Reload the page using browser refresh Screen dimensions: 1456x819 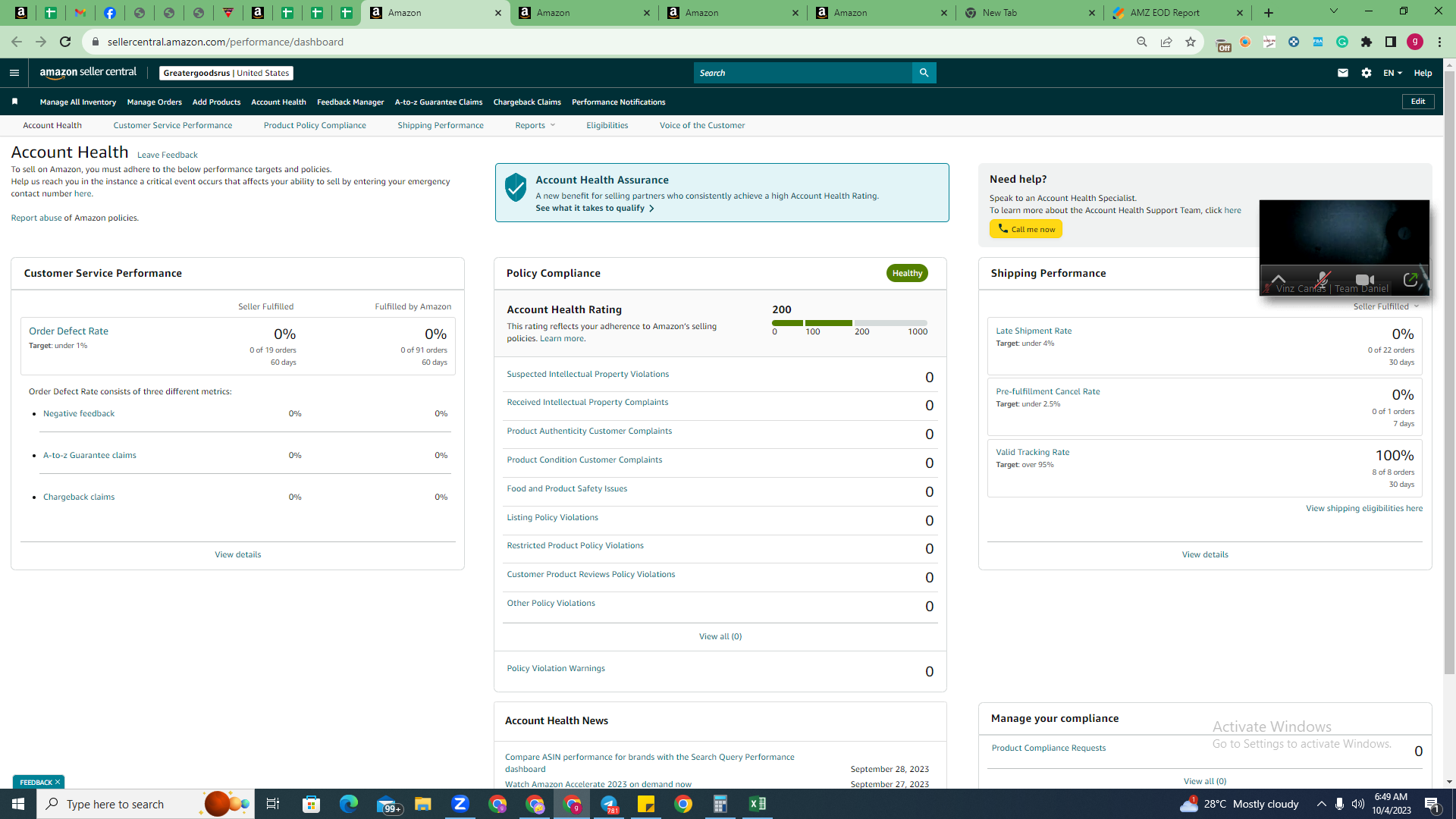tap(65, 42)
